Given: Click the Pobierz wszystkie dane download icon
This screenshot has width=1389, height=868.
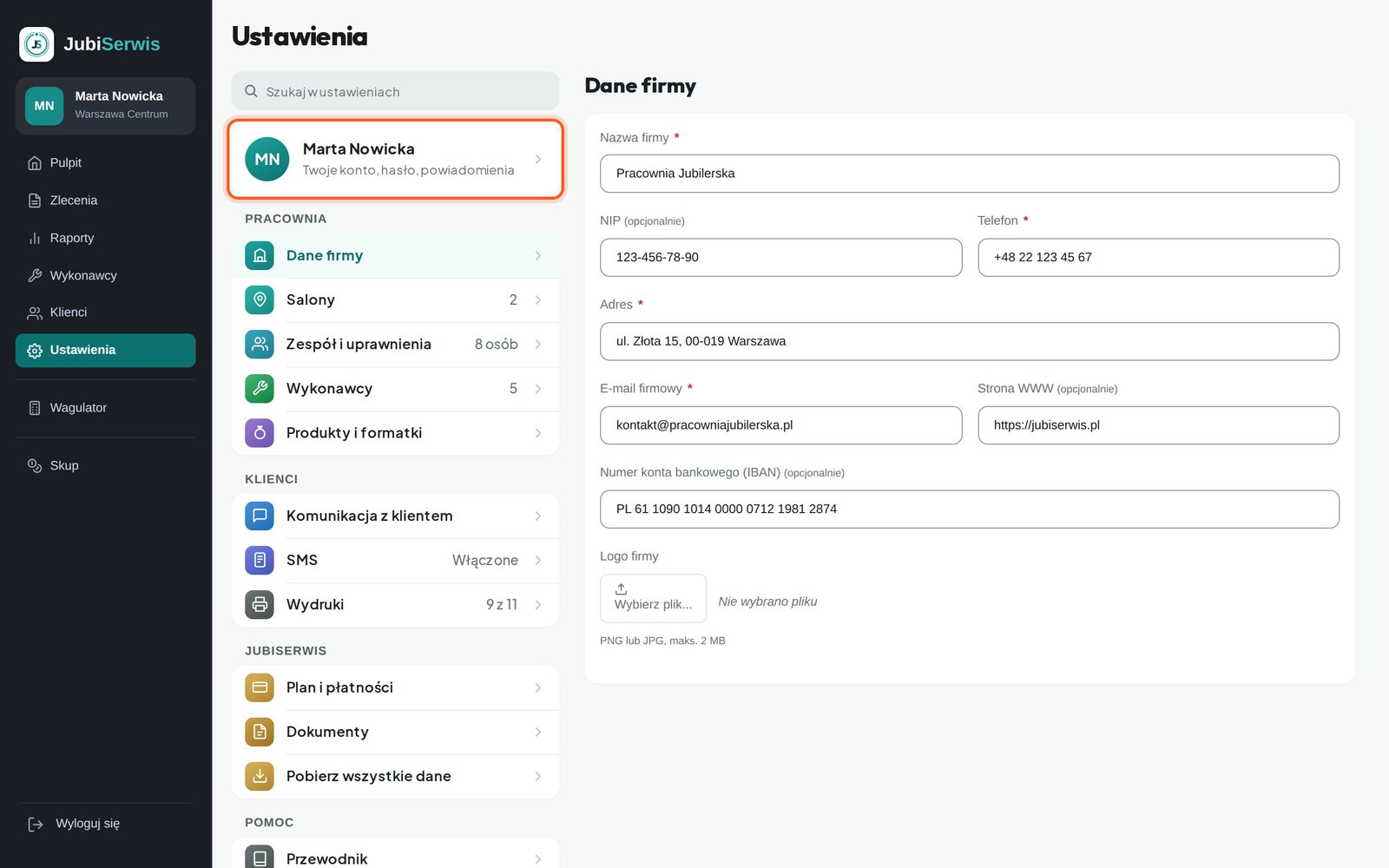Looking at the screenshot, I should (x=260, y=777).
